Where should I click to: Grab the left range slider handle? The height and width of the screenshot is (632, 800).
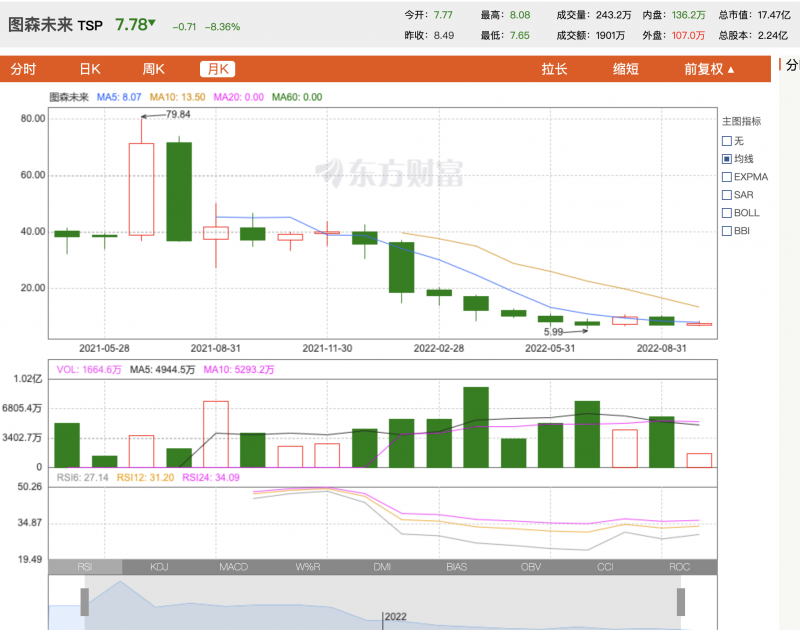[x=85, y=602]
